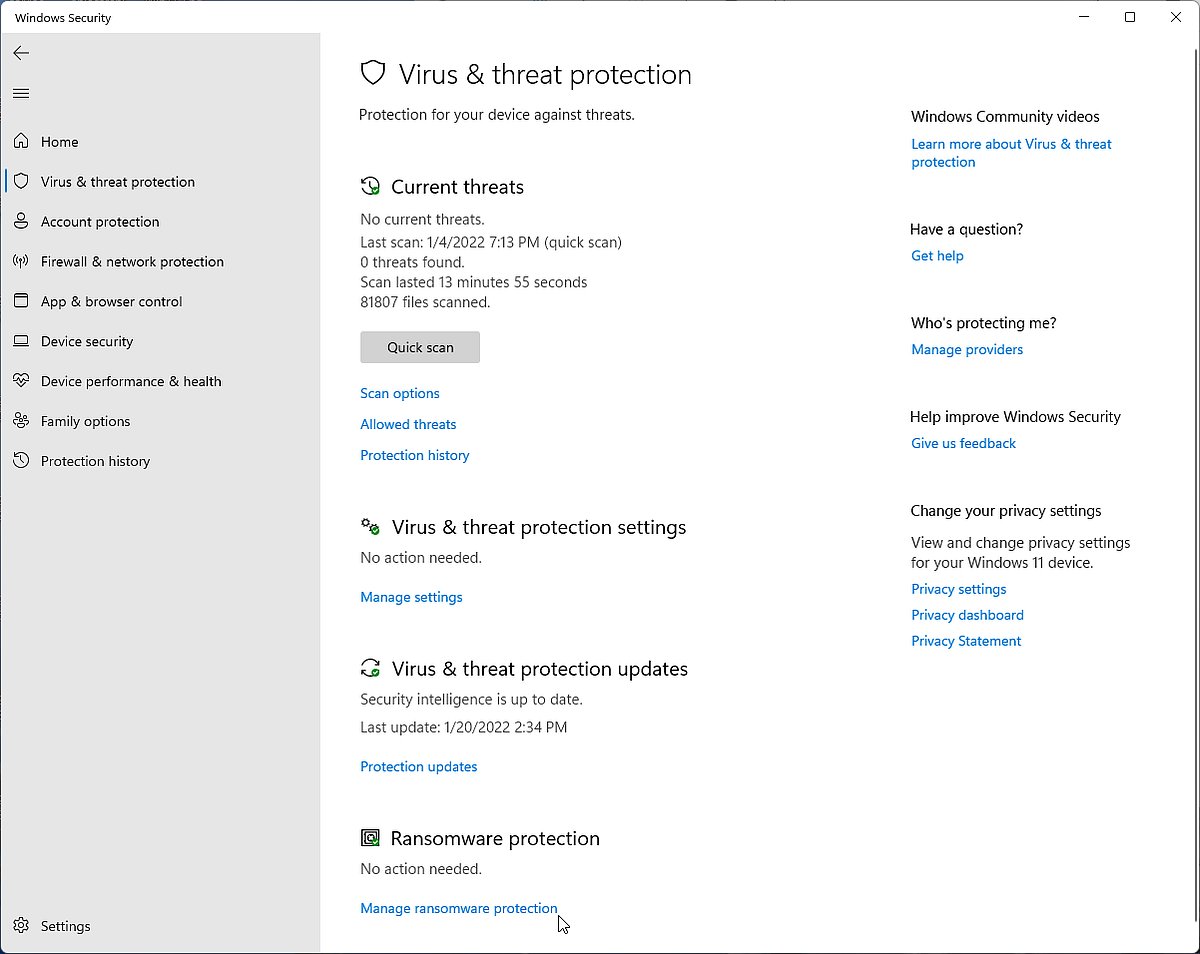Click the Home house icon
Screen dimensions: 1200x954
click(x=21, y=142)
